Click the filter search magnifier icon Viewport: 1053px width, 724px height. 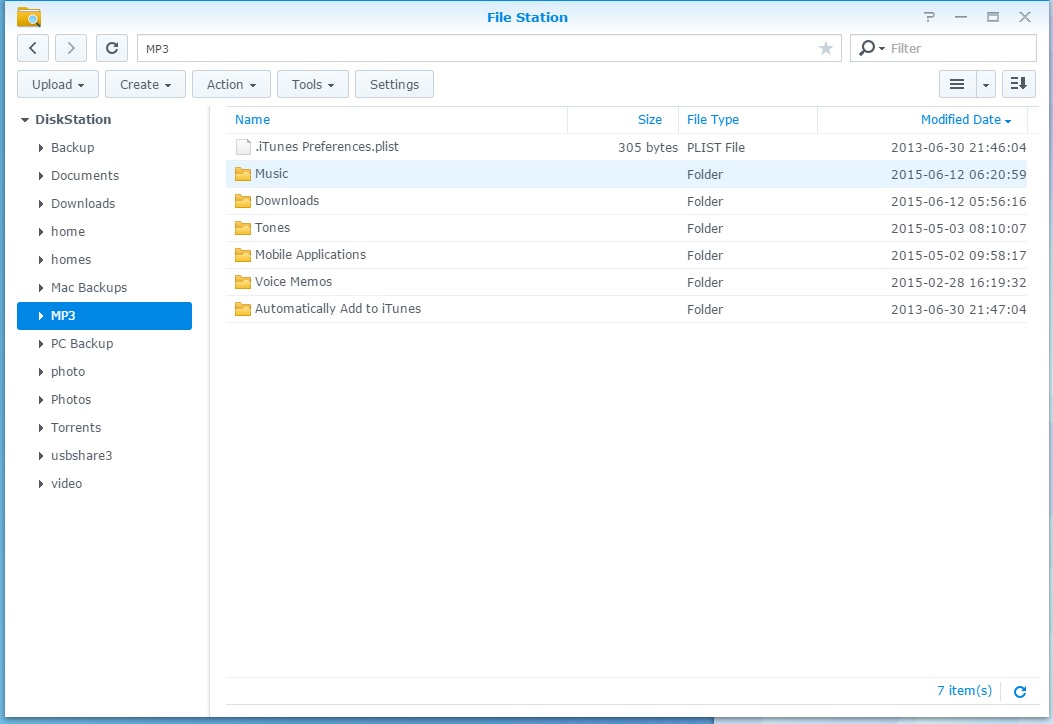(x=867, y=48)
